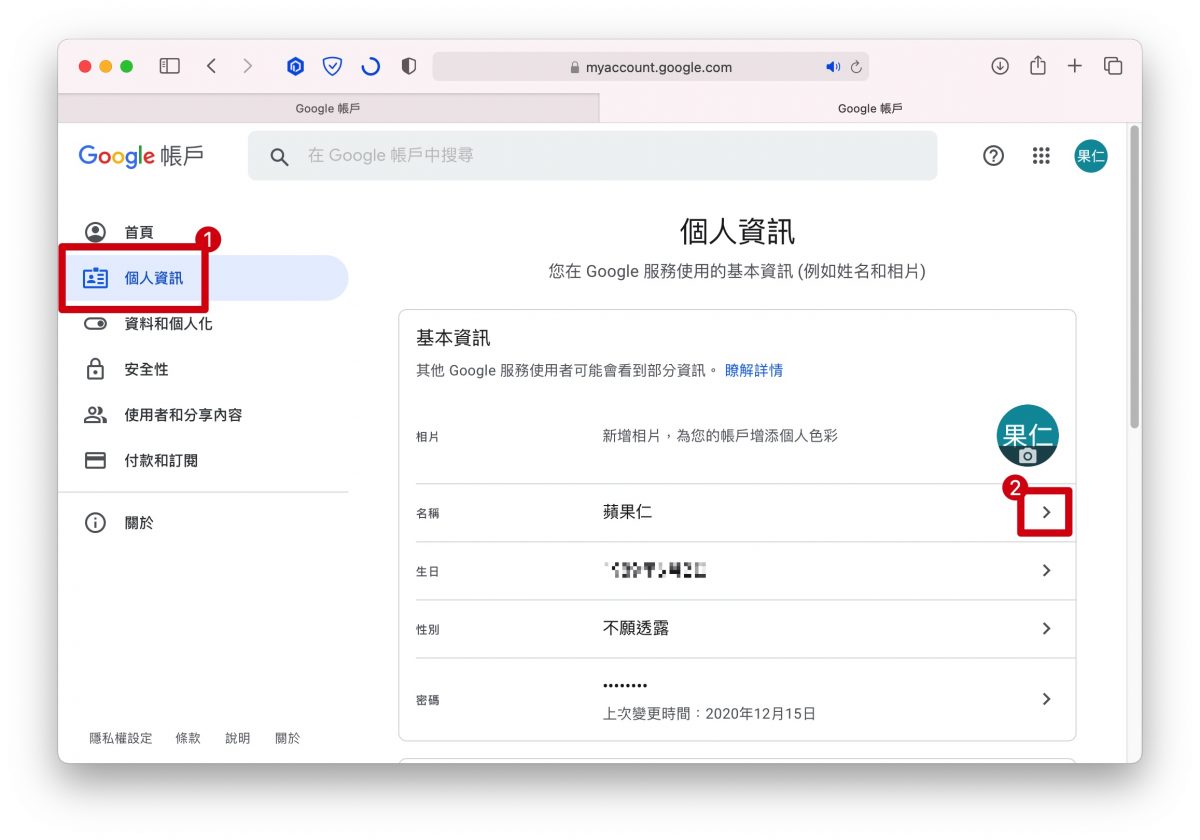Click the 首頁 person icon in sidebar
Viewport: 1200px width, 840px height.
(95, 232)
